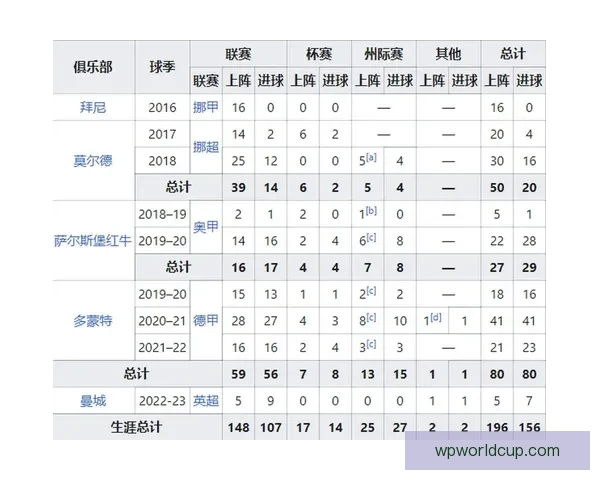Click the 2022-23 season cell
This screenshot has height=480, width=600.
click(x=162, y=401)
